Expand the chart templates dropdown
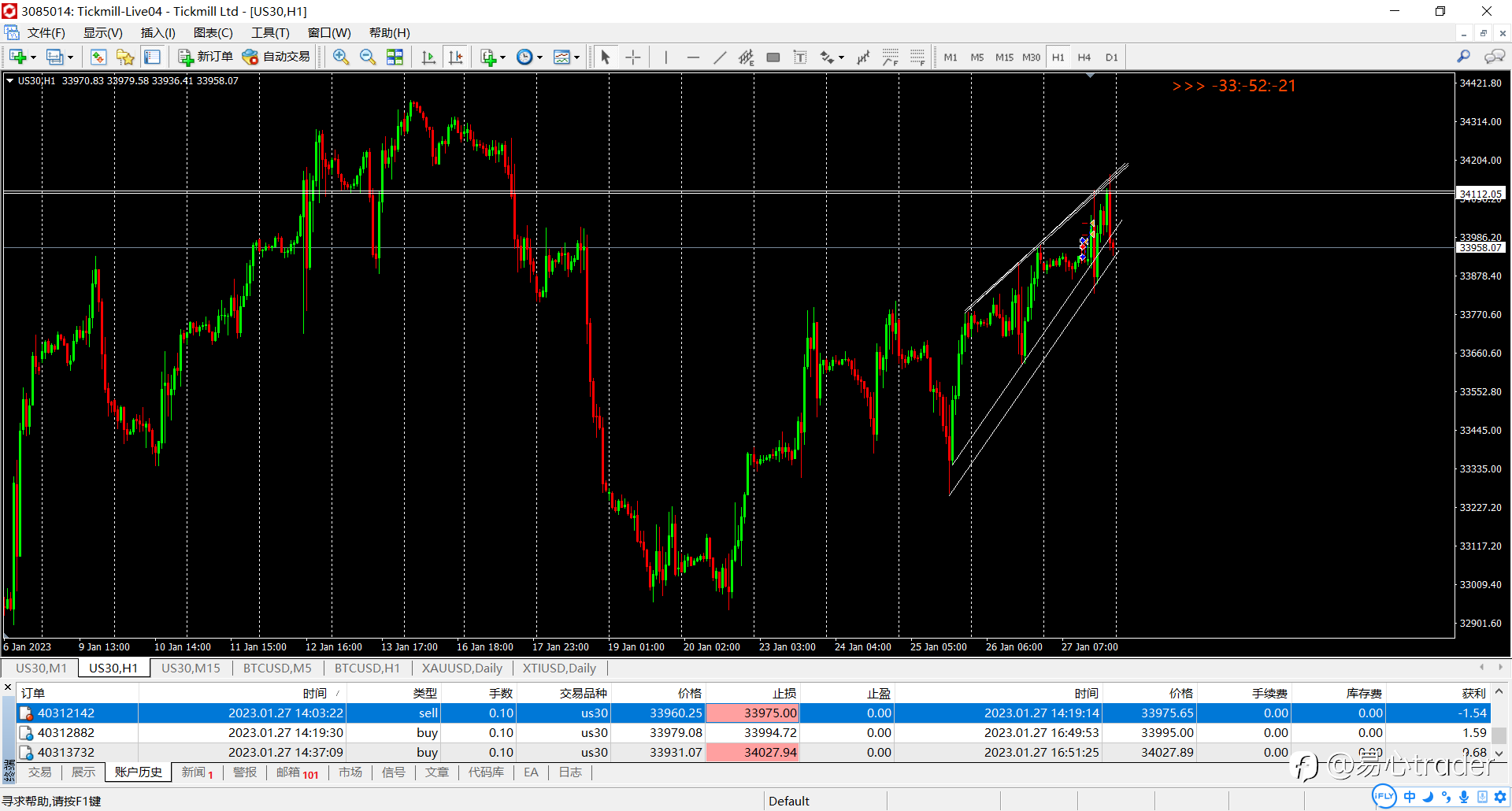The image size is (1512, 811). point(576,57)
